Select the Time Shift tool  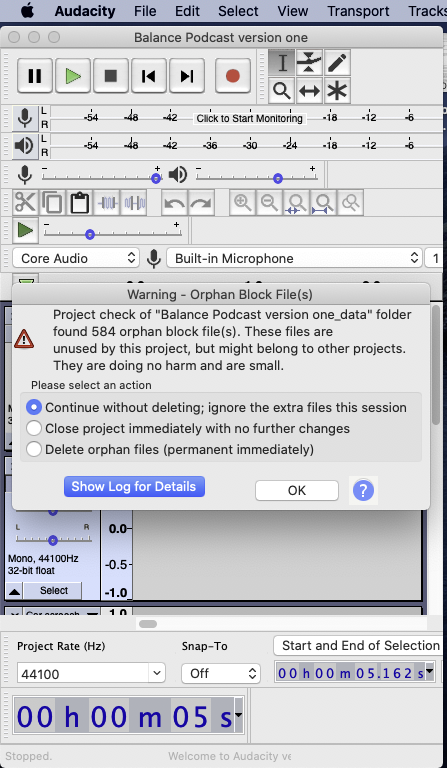[309, 91]
